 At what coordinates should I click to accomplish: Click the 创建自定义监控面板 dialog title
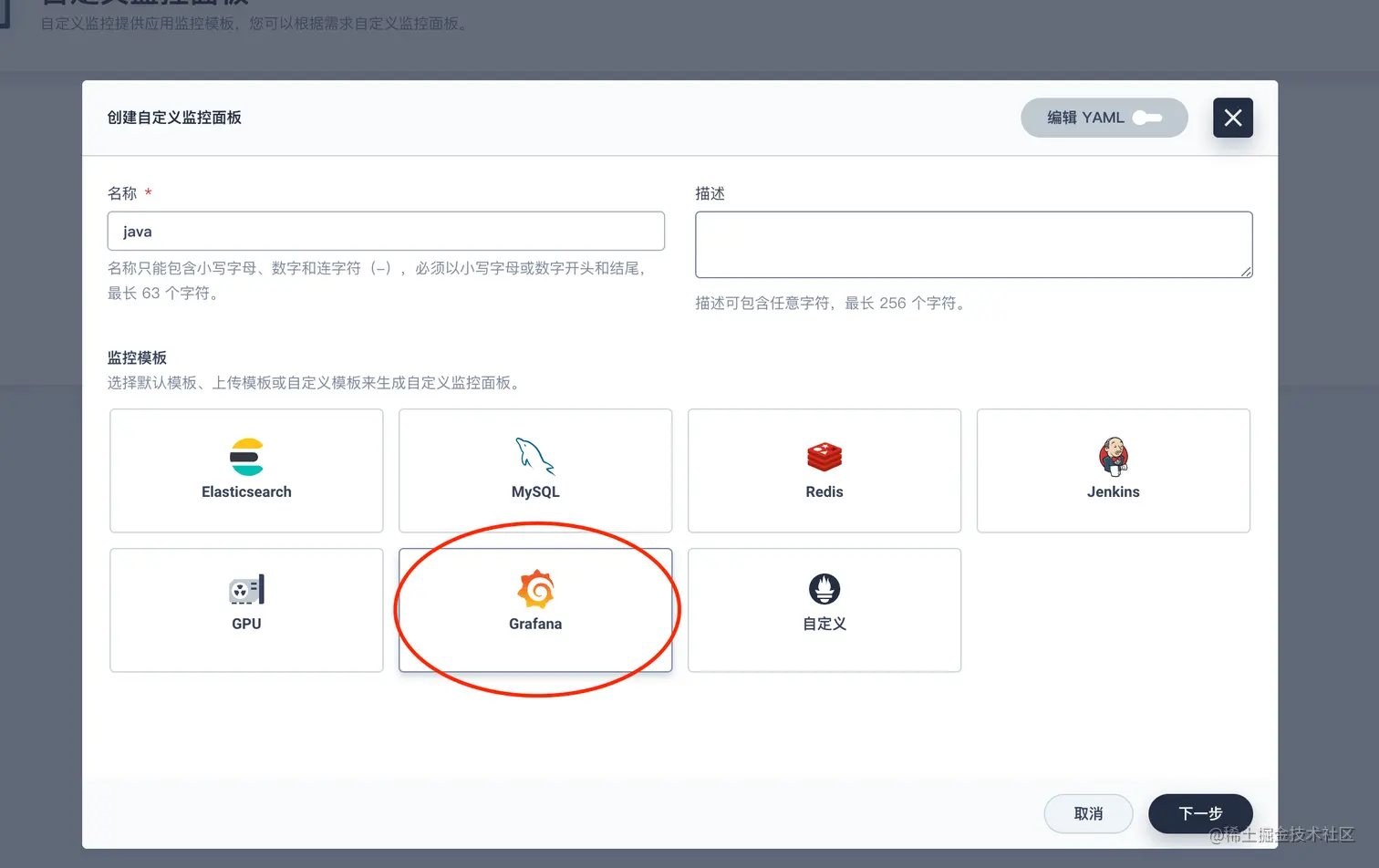pos(174,118)
